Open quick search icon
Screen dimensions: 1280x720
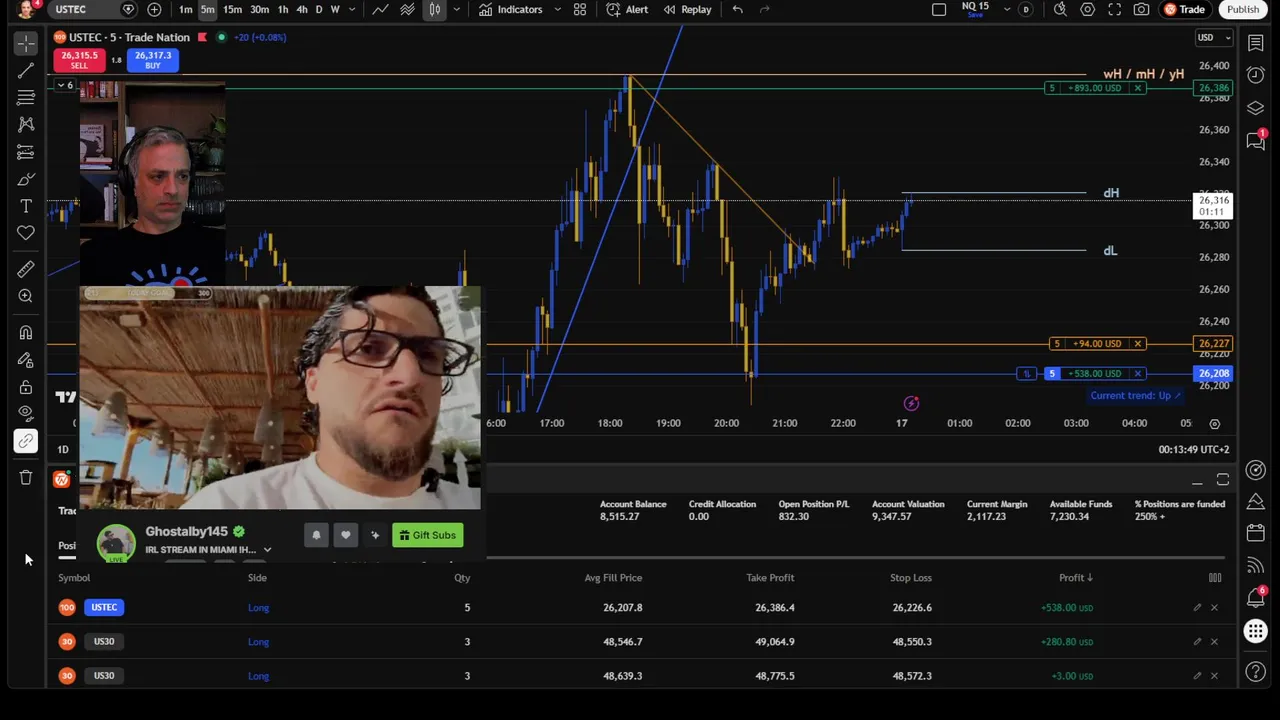tap(1060, 9)
